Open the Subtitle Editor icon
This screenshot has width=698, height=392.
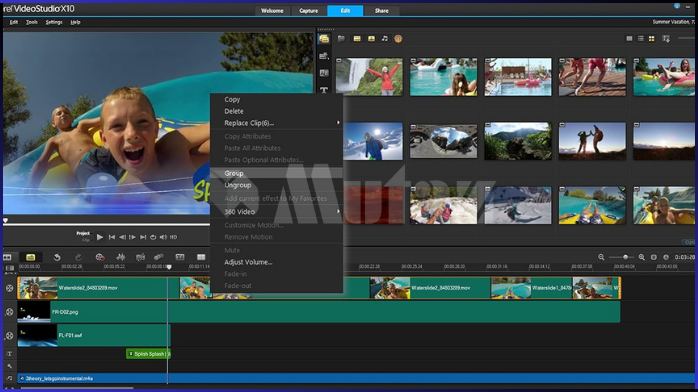(x=180, y=257)
